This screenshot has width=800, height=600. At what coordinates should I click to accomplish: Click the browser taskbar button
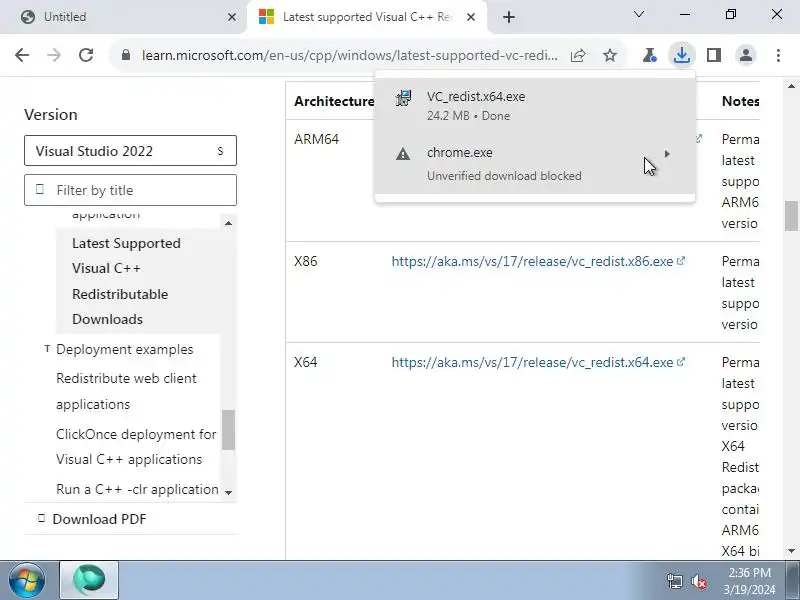[x=89, y=580]
